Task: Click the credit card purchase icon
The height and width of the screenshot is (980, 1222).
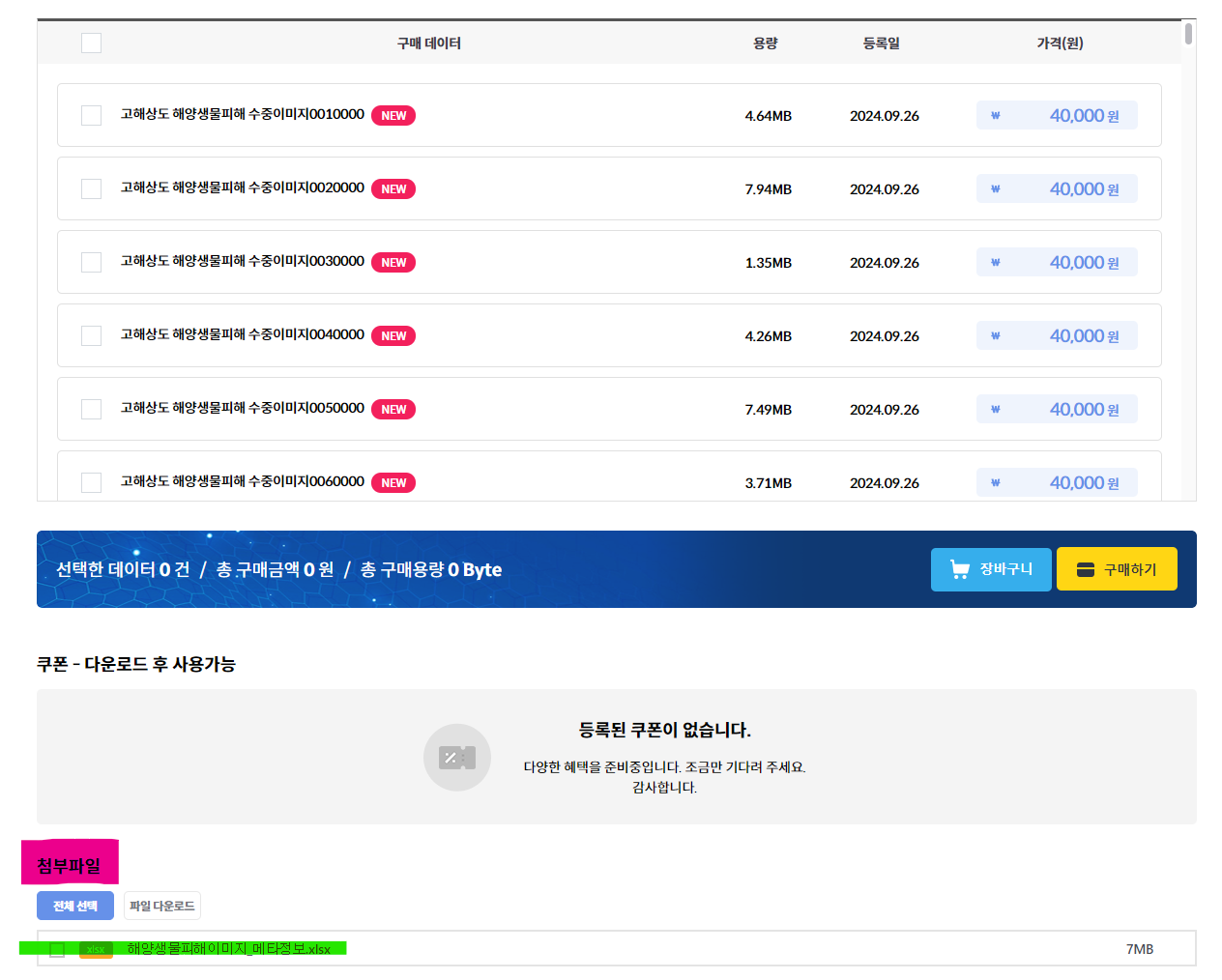Action: point(1085,569)
